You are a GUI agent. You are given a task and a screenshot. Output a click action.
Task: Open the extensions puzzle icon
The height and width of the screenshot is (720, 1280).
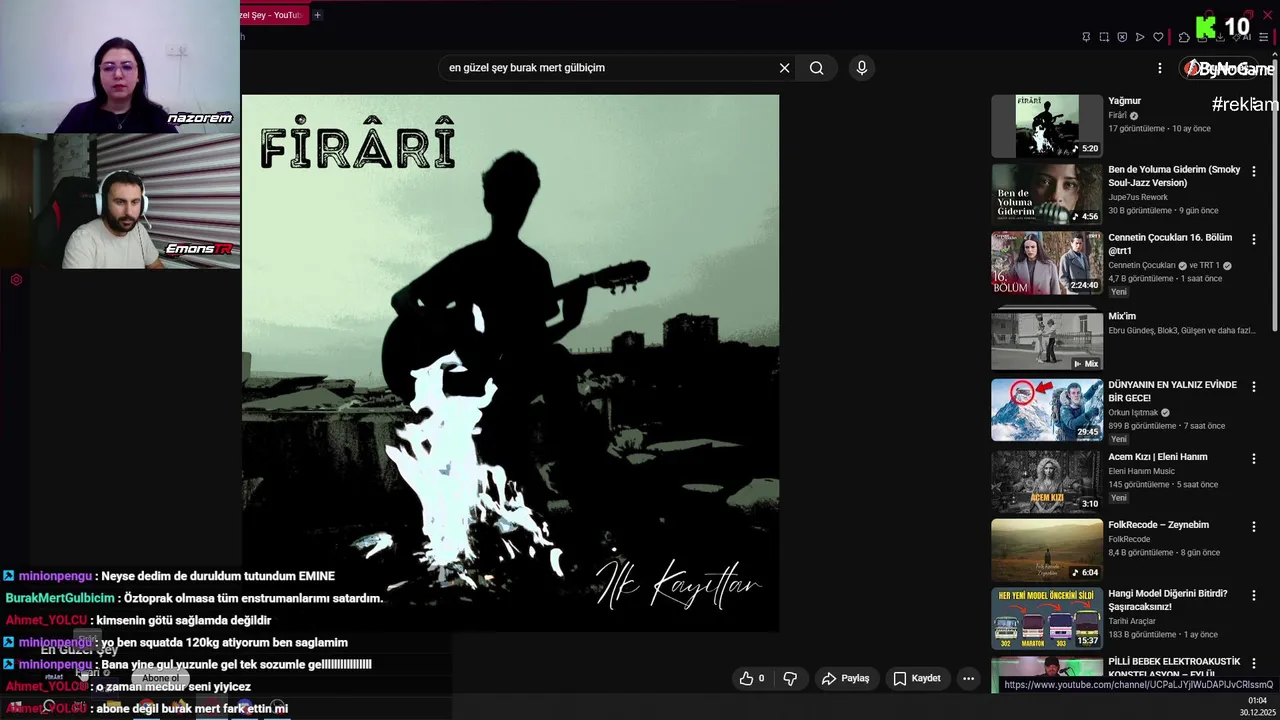[1184, 37]
